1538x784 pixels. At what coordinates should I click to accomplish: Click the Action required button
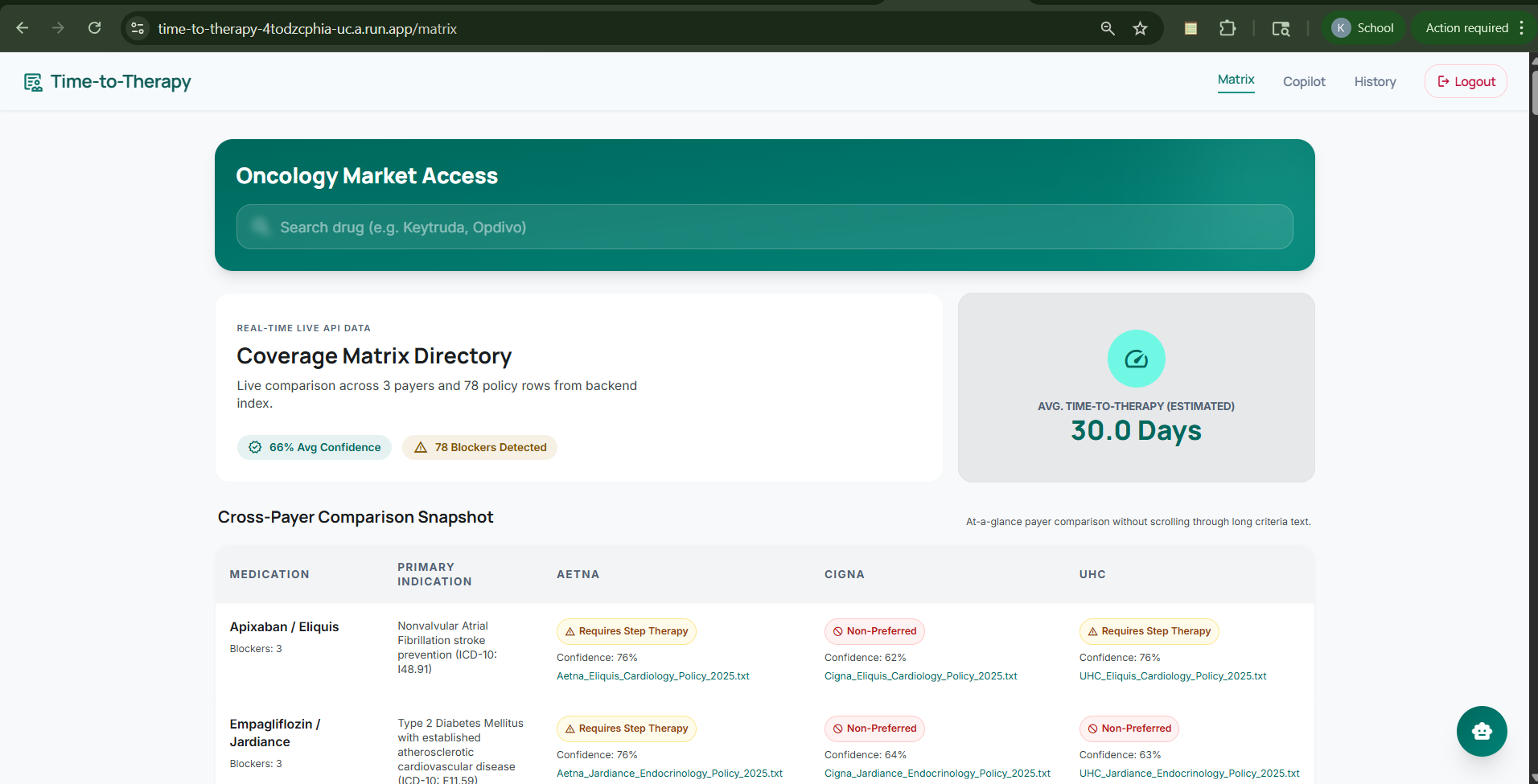(1466, 28)
